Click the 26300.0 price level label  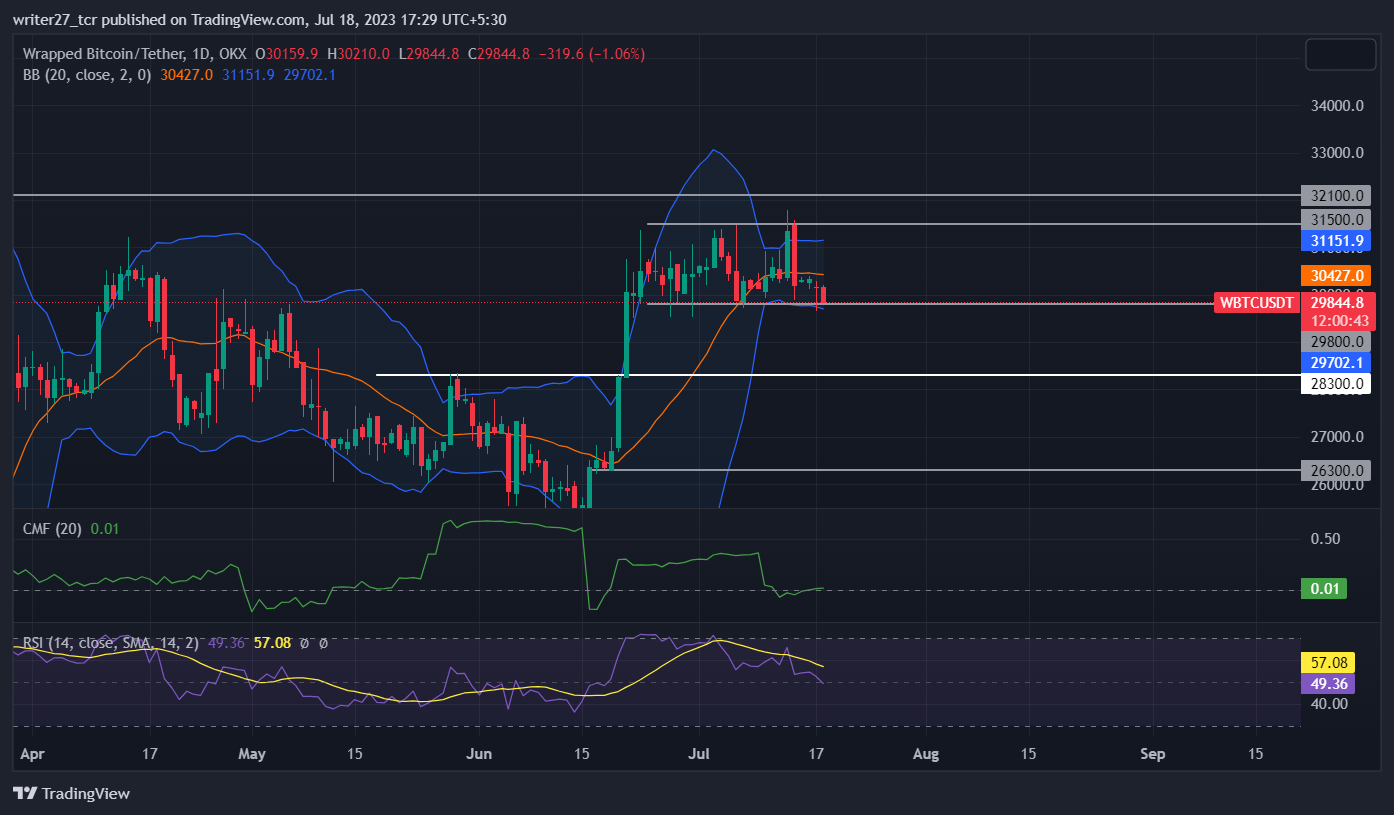pyautogui.click(x=1335, y=470)
